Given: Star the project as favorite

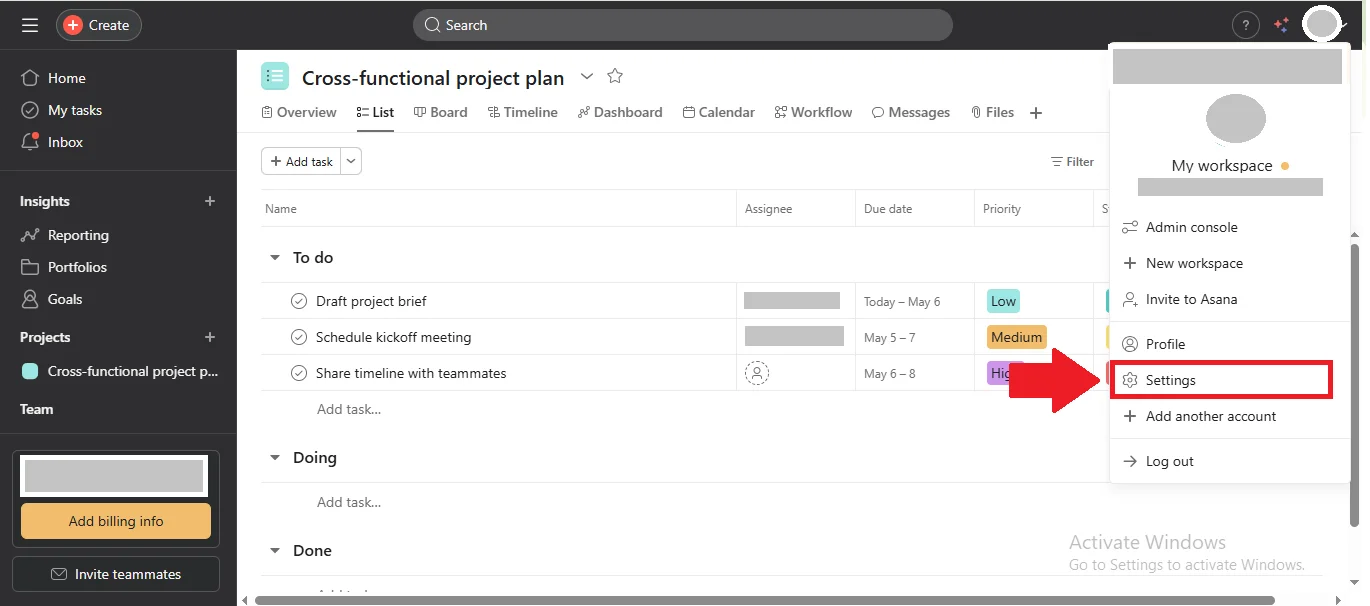Looking at the screenshot, I should (615, 76).
